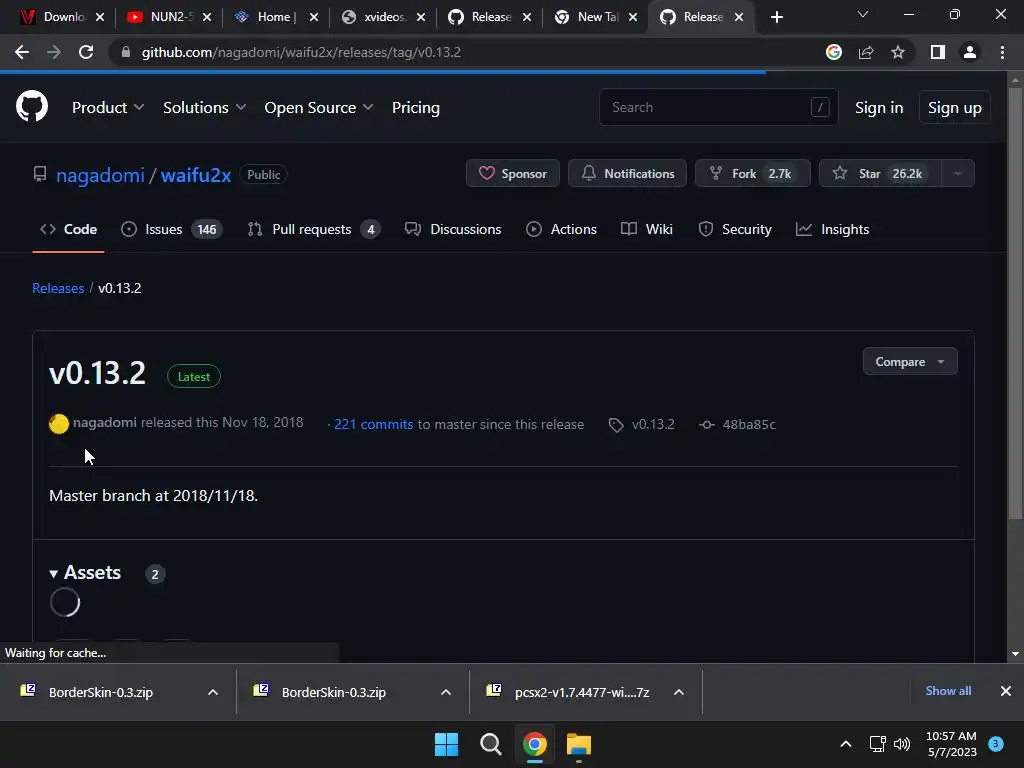Click Sign in
The image size is (1024, 768).
point(879,108)
